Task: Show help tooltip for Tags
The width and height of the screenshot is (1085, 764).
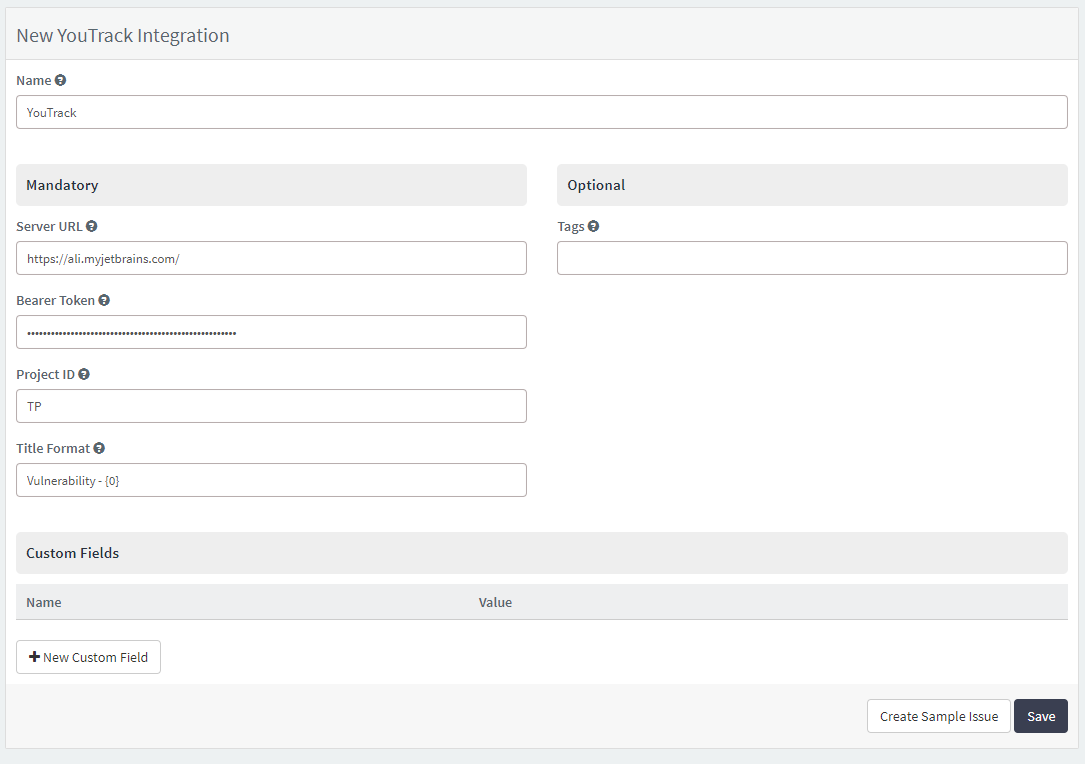Action: (x=593, y=226)
